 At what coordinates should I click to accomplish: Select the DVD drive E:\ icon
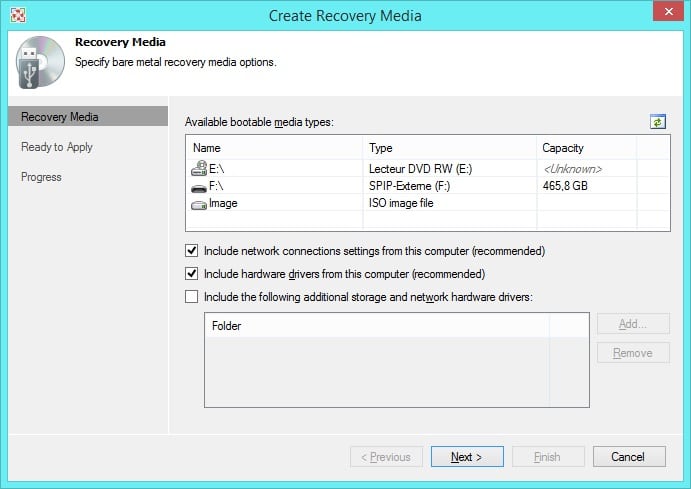click(198, 168)
